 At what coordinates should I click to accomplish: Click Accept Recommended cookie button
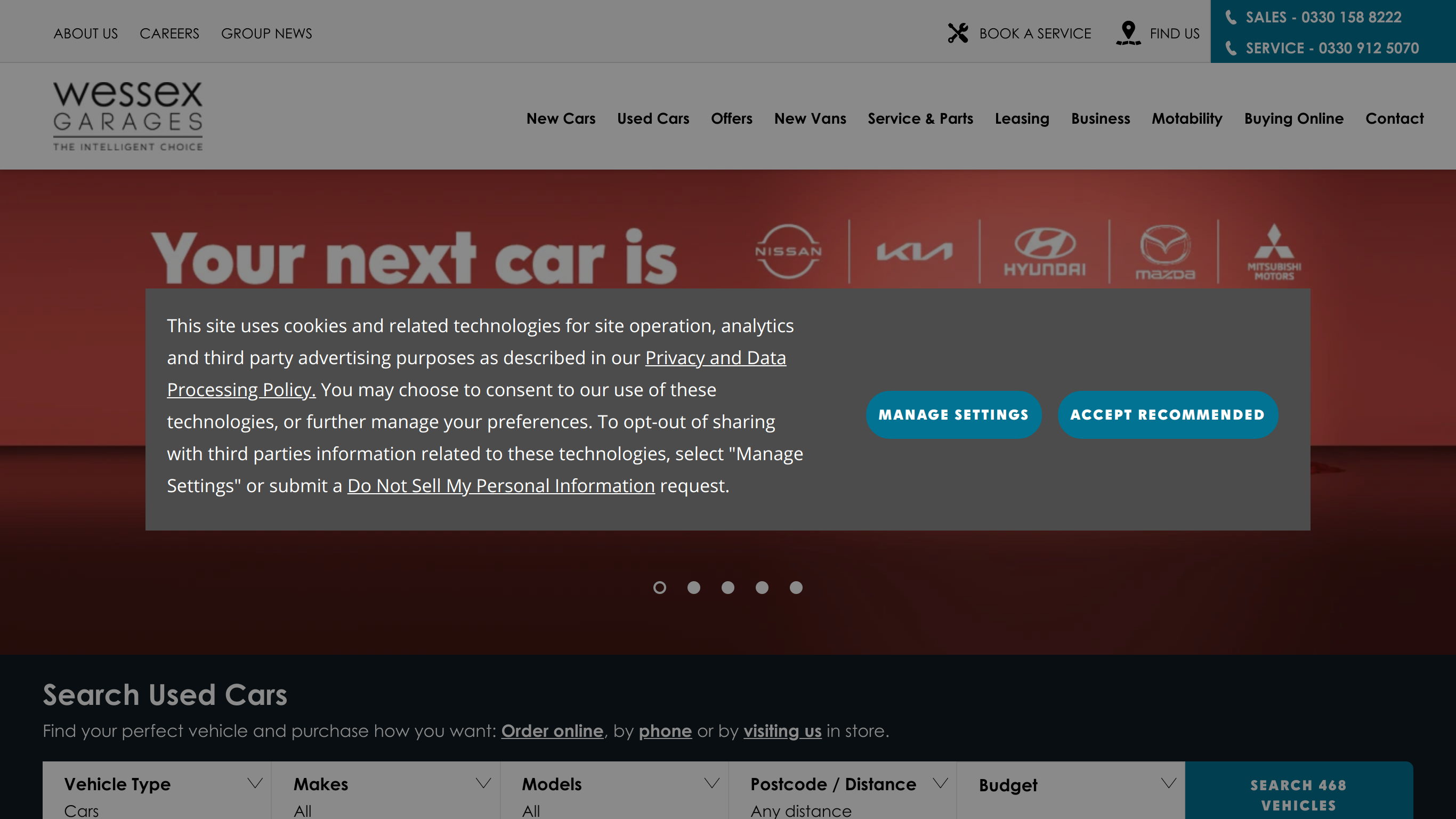pos(1167,415)
